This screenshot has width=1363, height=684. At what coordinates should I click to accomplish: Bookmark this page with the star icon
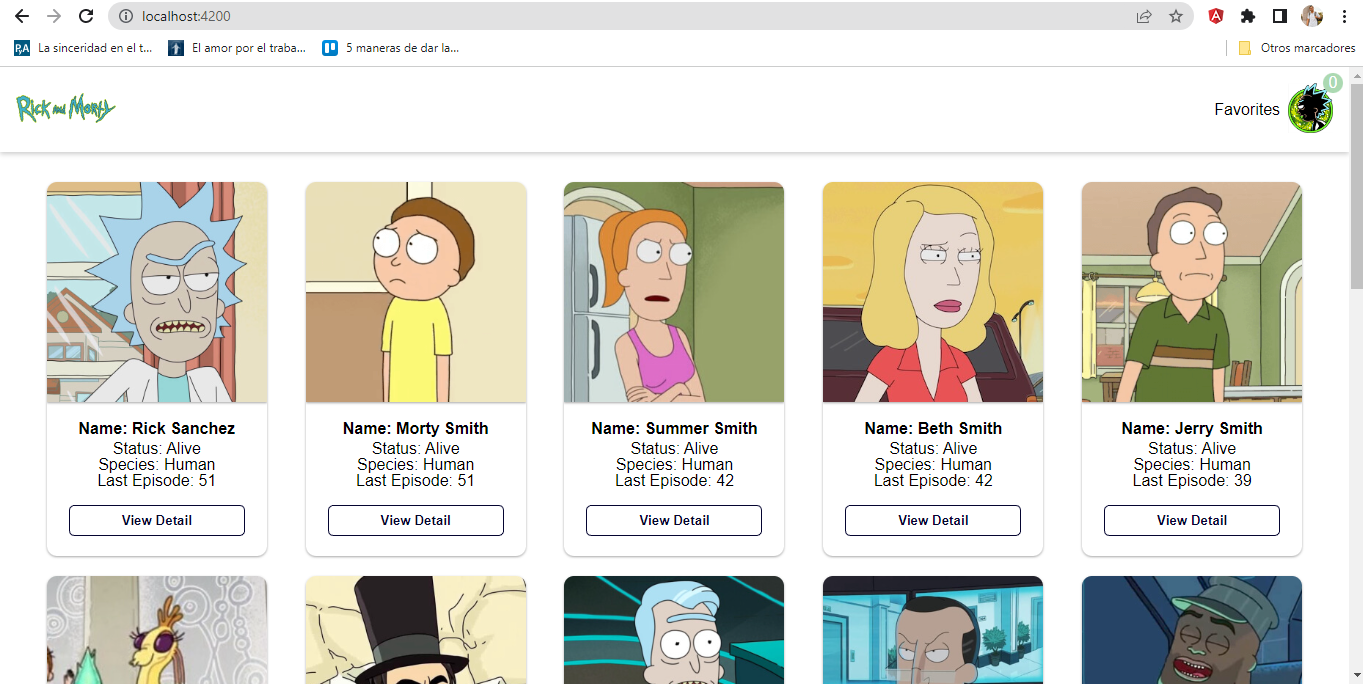(1178, 16)
